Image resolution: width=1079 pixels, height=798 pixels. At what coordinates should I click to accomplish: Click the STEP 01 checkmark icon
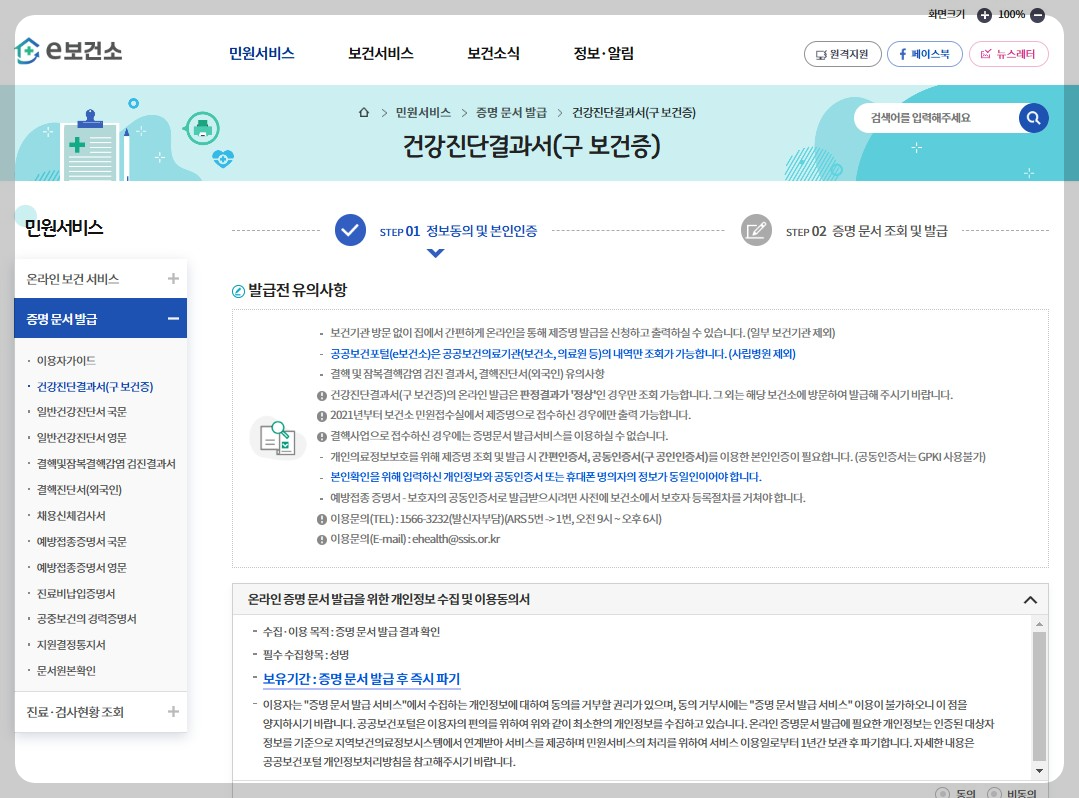coord(350,230)
